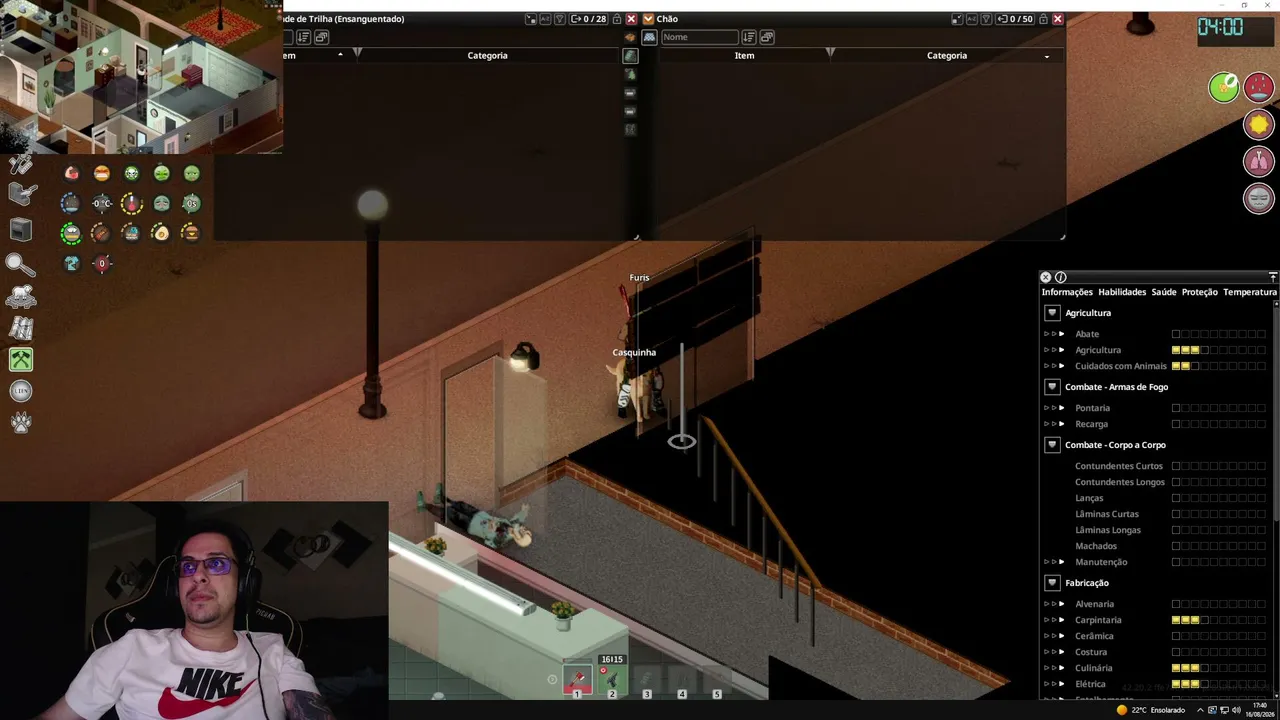Switch to the Informações tab

(1067, 292)
